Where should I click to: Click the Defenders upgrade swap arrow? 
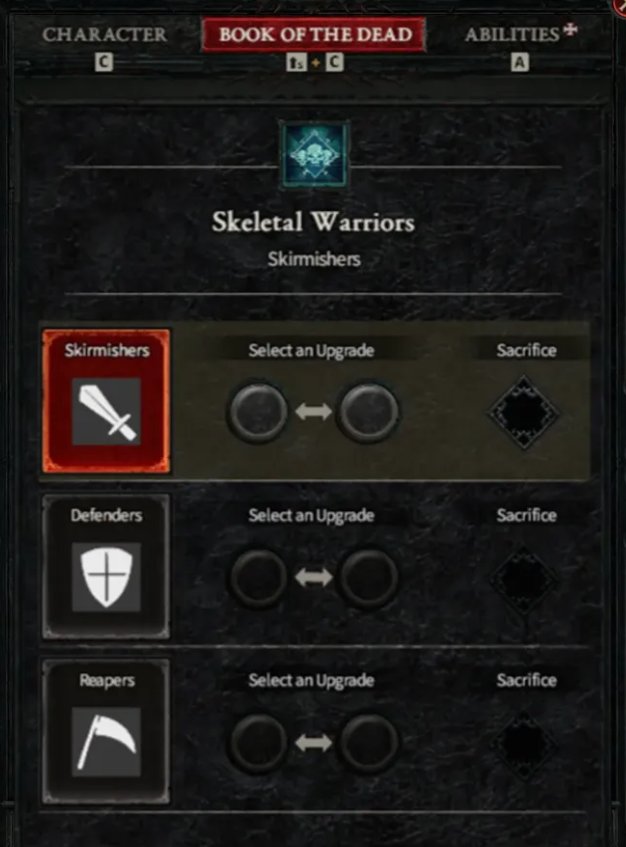point(313,577)
